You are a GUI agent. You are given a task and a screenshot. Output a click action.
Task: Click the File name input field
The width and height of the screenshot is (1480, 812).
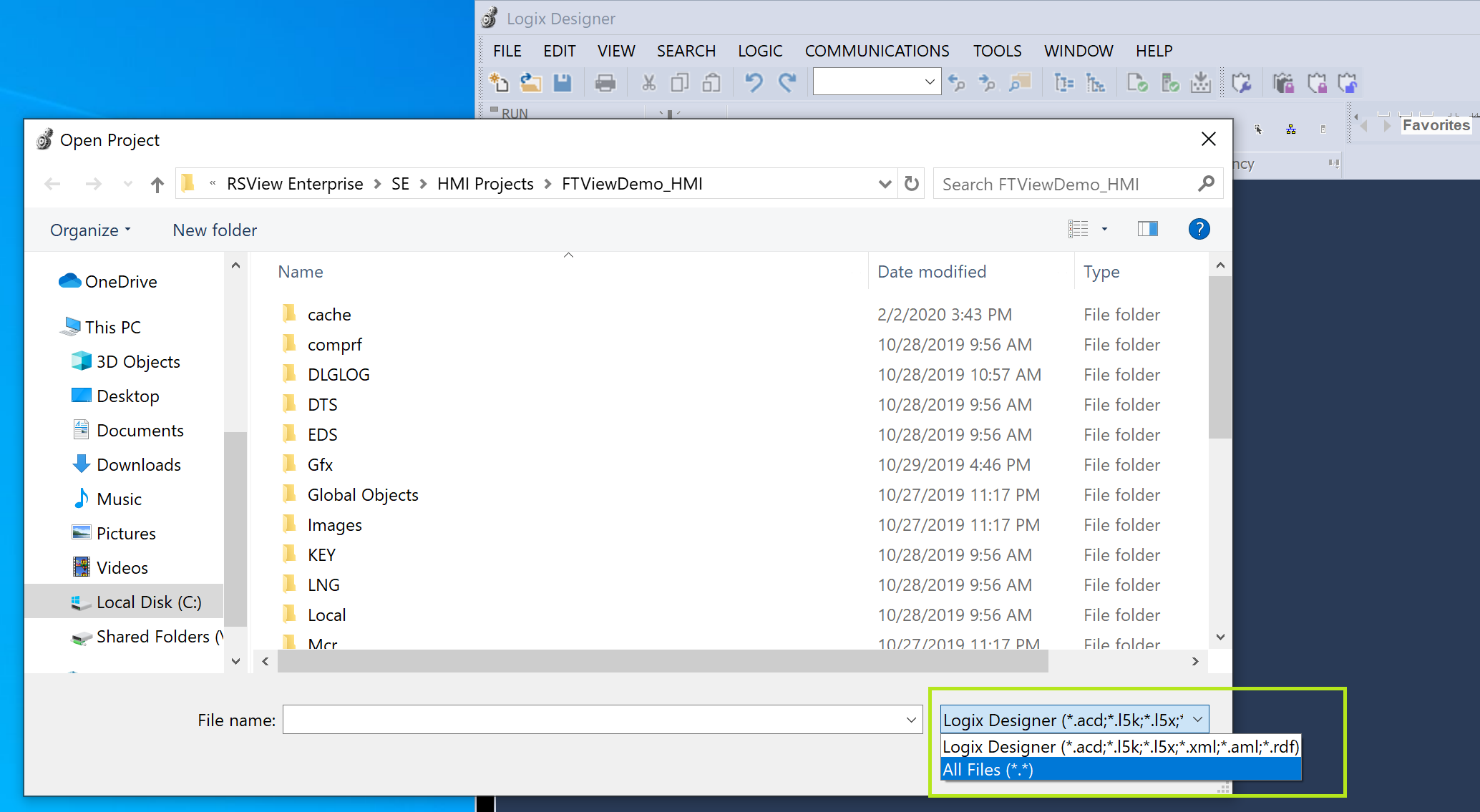[594, 720]
